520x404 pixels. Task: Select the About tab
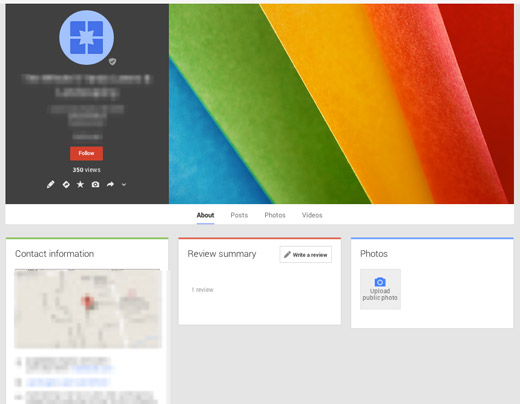point(205,215)
